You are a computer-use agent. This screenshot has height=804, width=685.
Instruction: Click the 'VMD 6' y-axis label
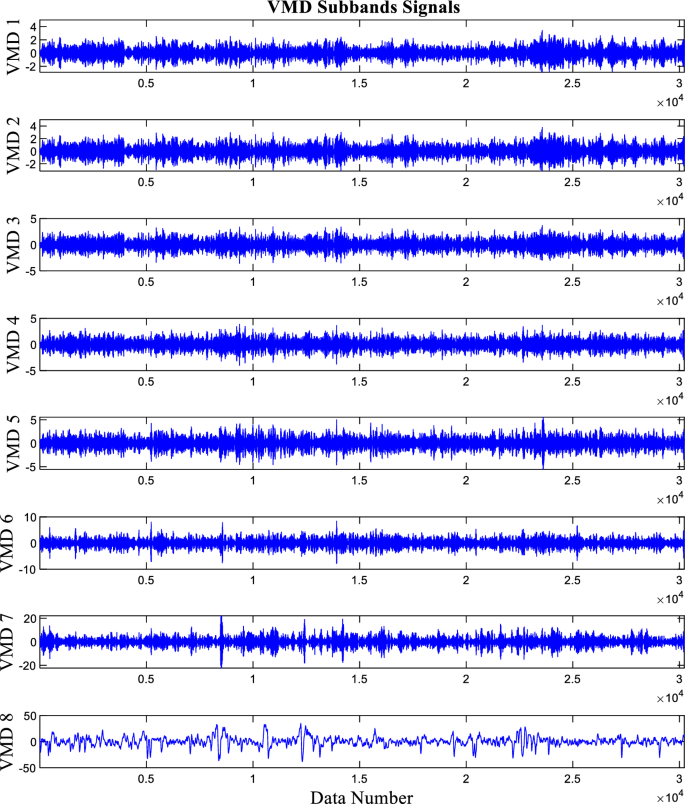pyautogui.click(x=7, y=543)
